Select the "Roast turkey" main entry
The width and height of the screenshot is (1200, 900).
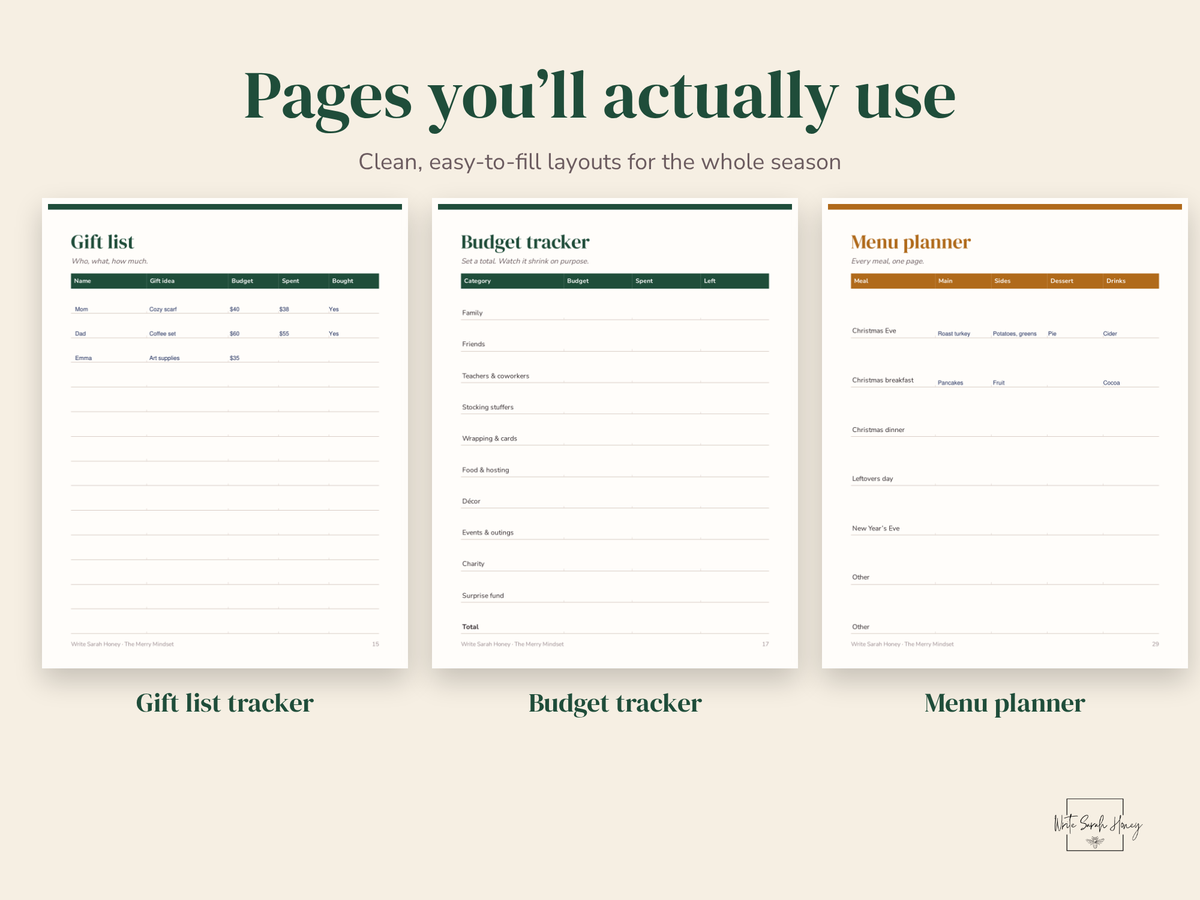point(954,333)
